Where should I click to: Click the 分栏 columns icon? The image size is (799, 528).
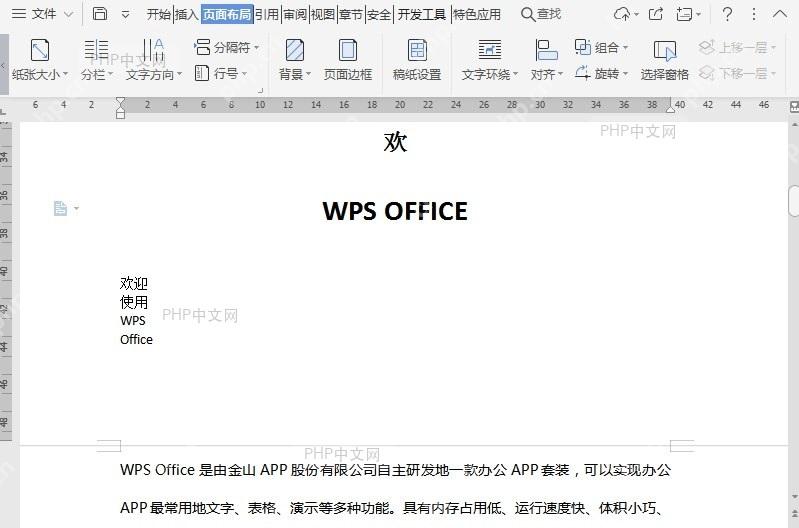click(x=96, y=50)
